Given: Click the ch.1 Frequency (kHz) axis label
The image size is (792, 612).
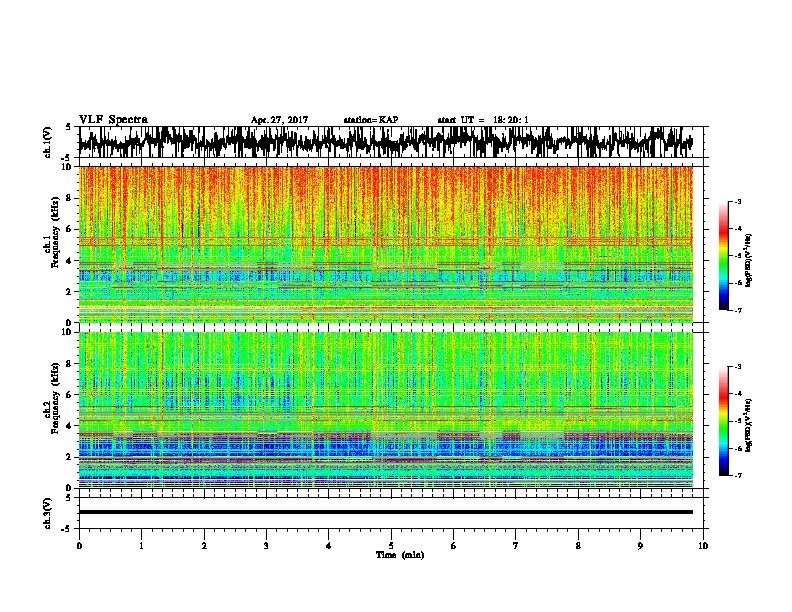Looking at the screenshot, I should [x=51, y=232].
